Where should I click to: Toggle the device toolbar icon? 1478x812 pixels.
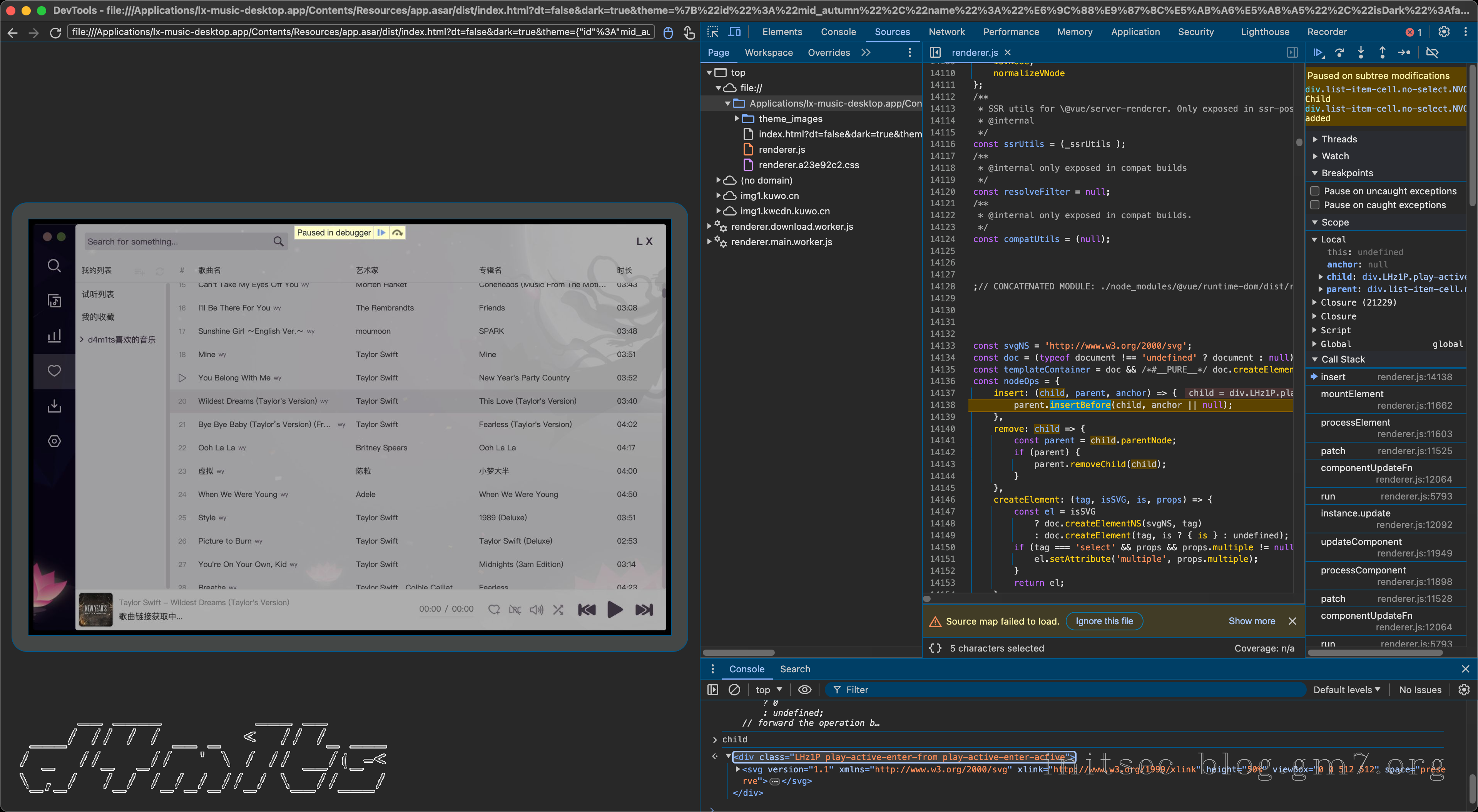[x=734, y=32]
